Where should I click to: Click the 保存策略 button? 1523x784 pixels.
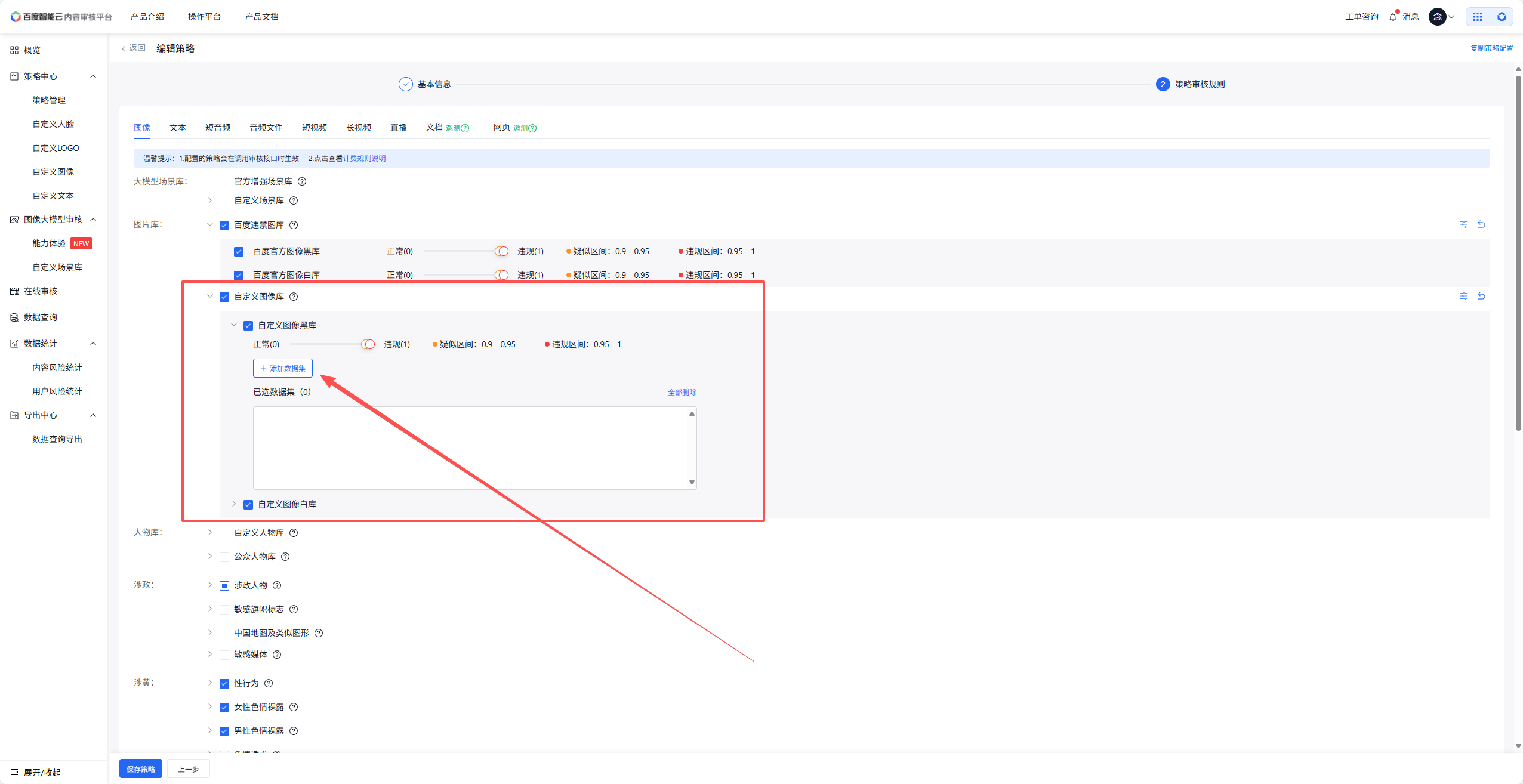[141, 769]
